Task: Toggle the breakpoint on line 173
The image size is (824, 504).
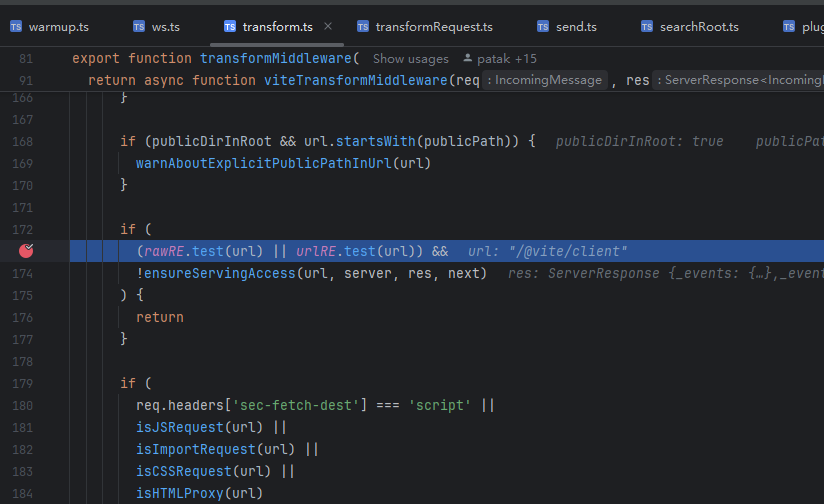Action: (26, 251)
